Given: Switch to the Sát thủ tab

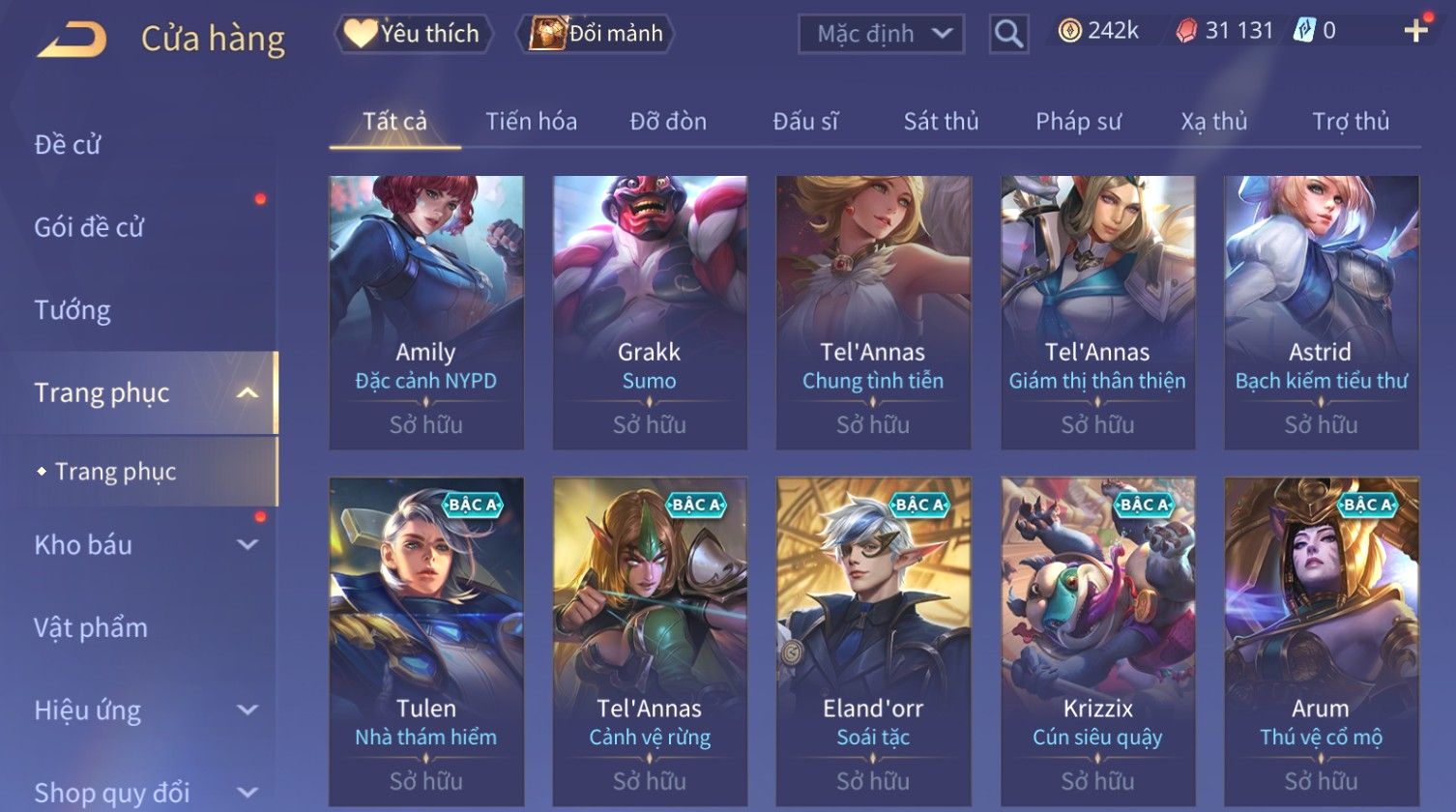Looking at the screenshot, I should tap(941, 122).
